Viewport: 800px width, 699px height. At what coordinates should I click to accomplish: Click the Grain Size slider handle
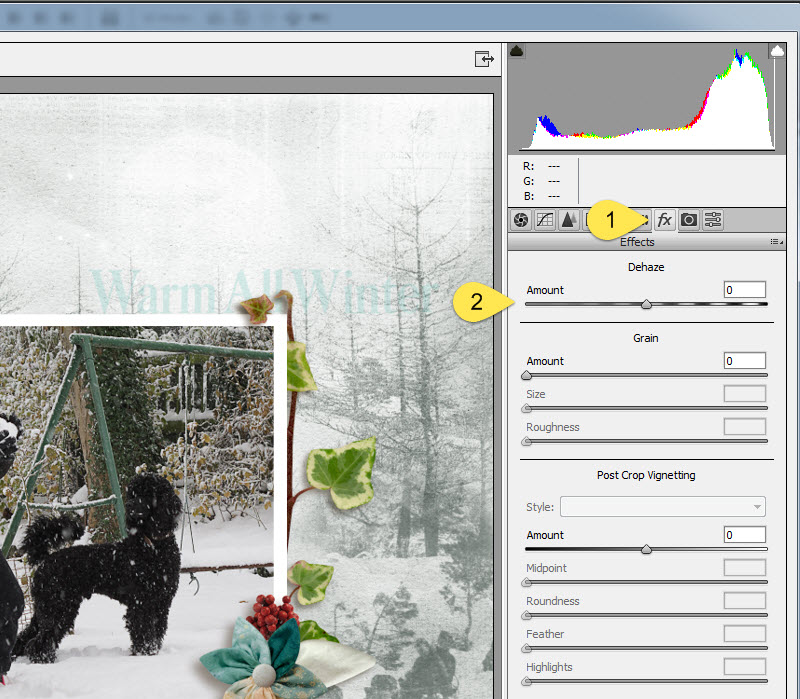(527, 409)
